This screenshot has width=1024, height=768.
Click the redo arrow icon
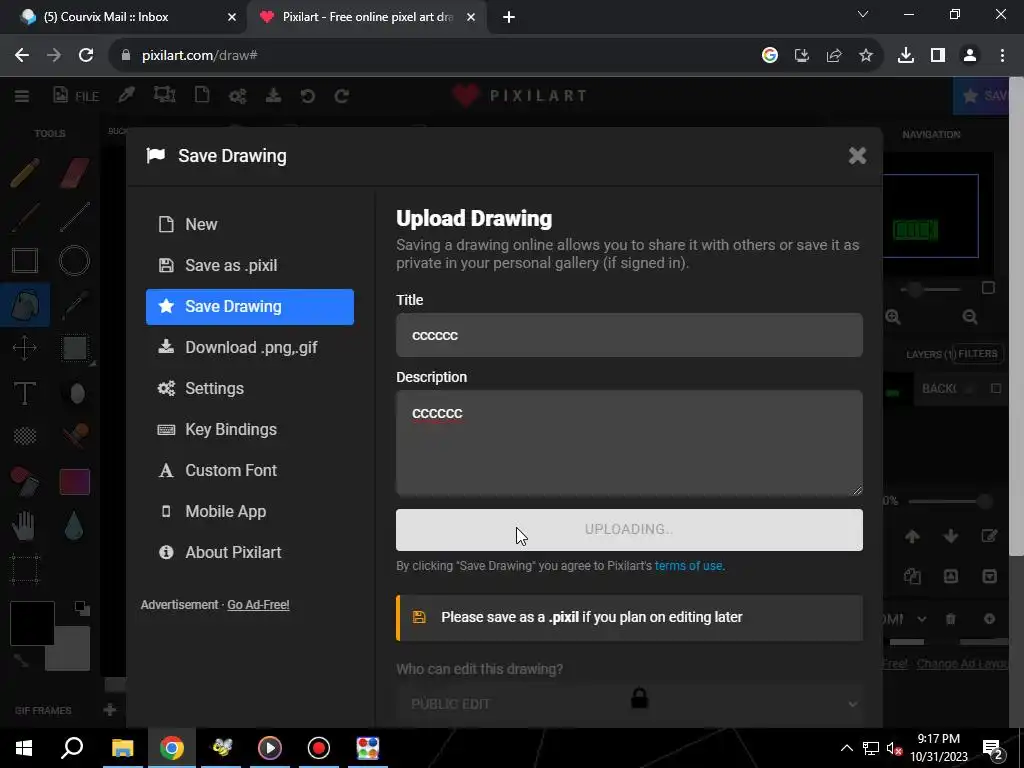(x=342, y=96)
